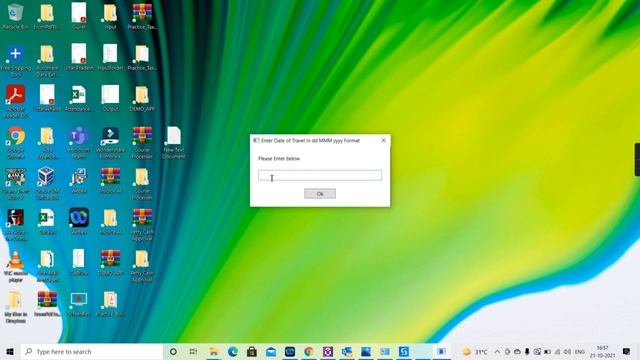Click the Windows Start button
This screenshot has width=640, height=360.
(10, 351)
